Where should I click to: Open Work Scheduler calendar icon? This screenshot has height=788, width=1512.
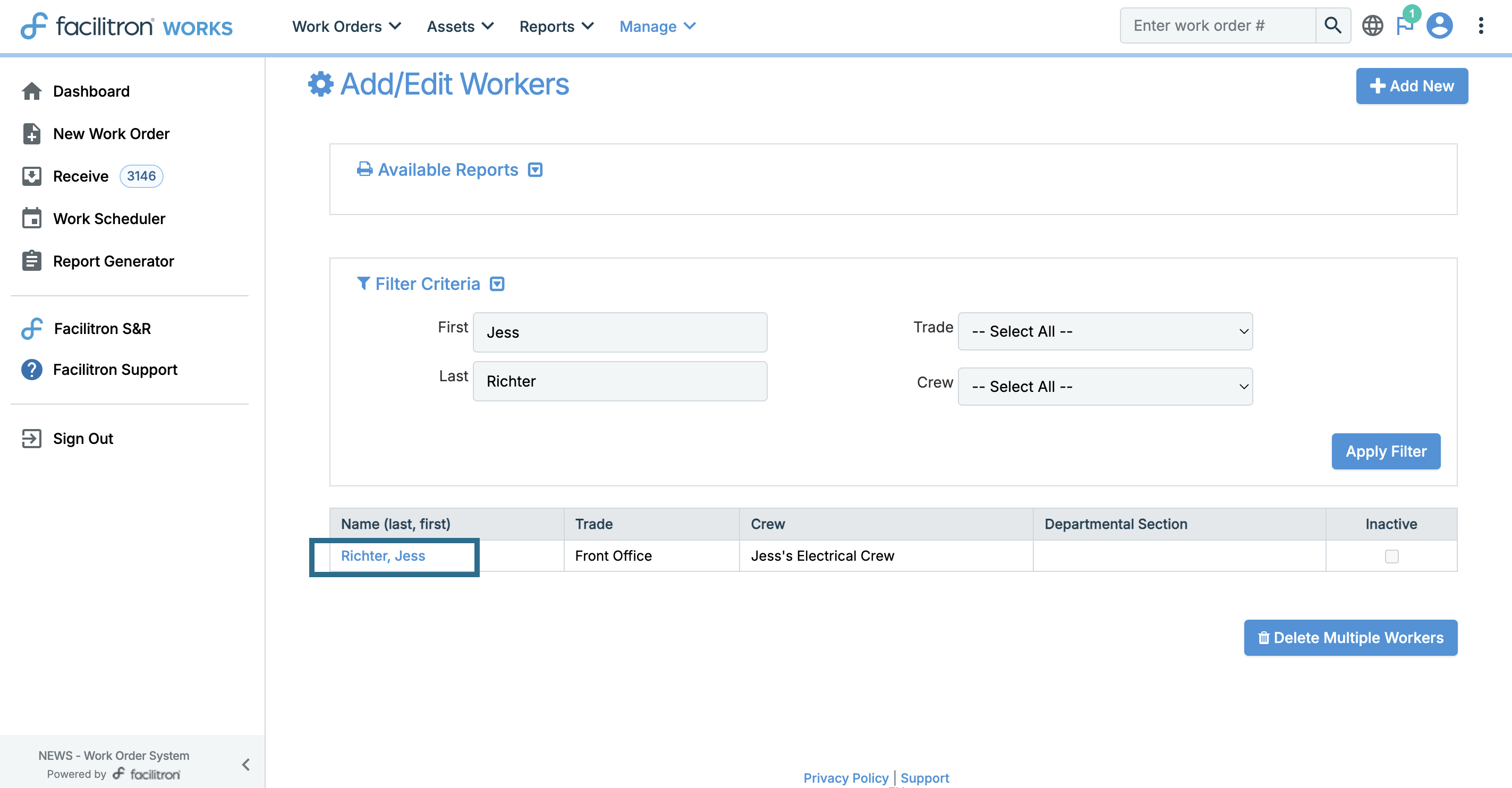pos(32,218)
